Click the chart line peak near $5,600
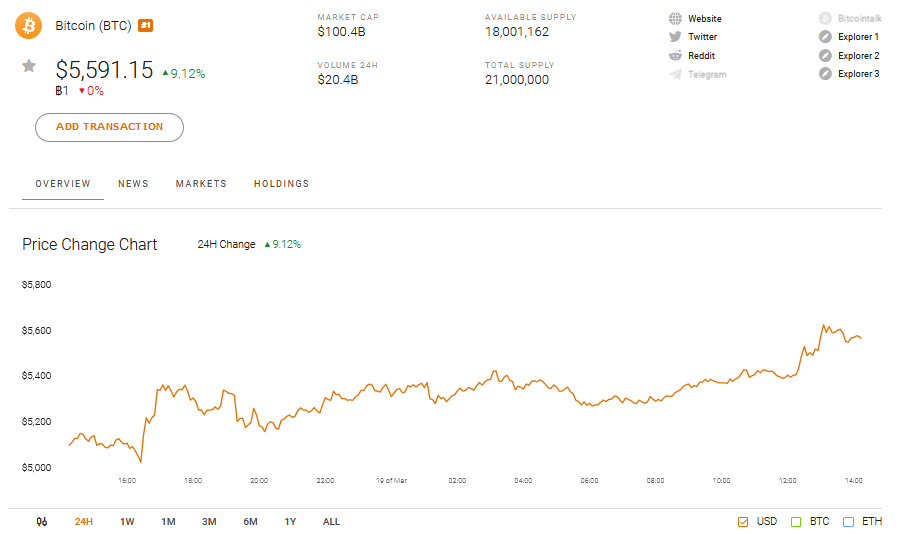The height and width of the screenshot is (534, 914). (824, 326)
